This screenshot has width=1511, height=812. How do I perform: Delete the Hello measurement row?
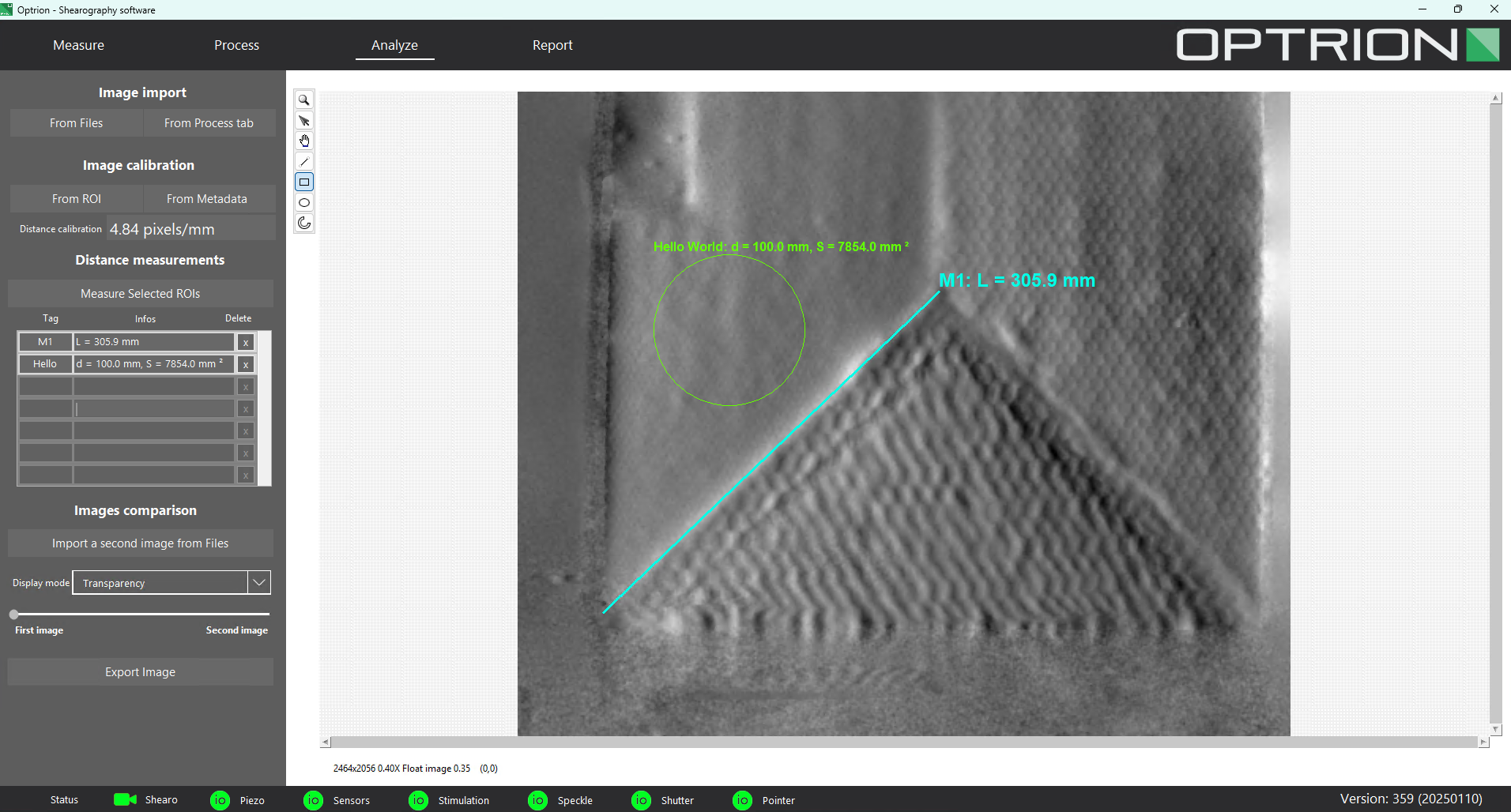pos(246,365)
